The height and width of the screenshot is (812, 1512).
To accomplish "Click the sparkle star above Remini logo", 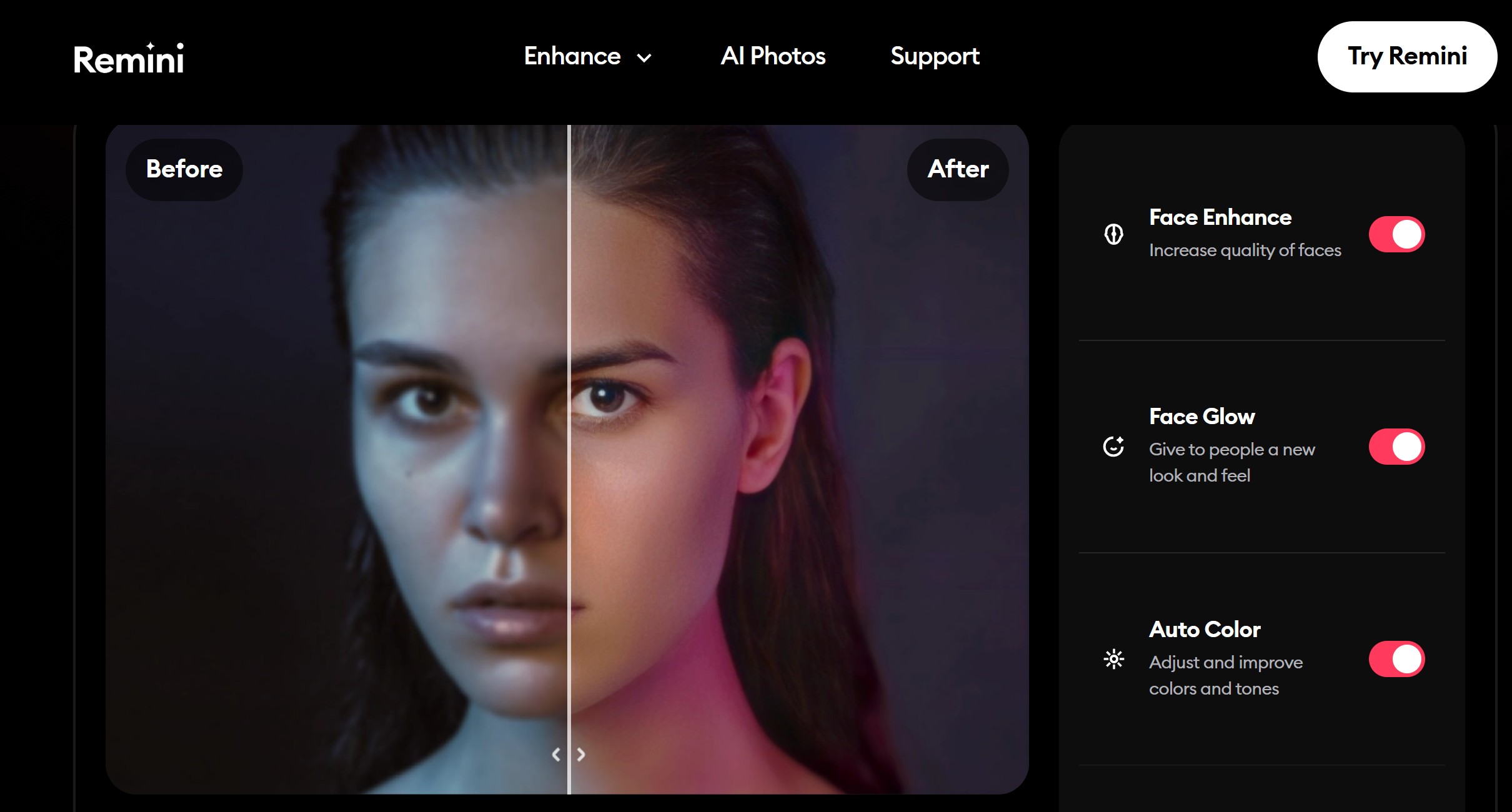I will (151, 46).
